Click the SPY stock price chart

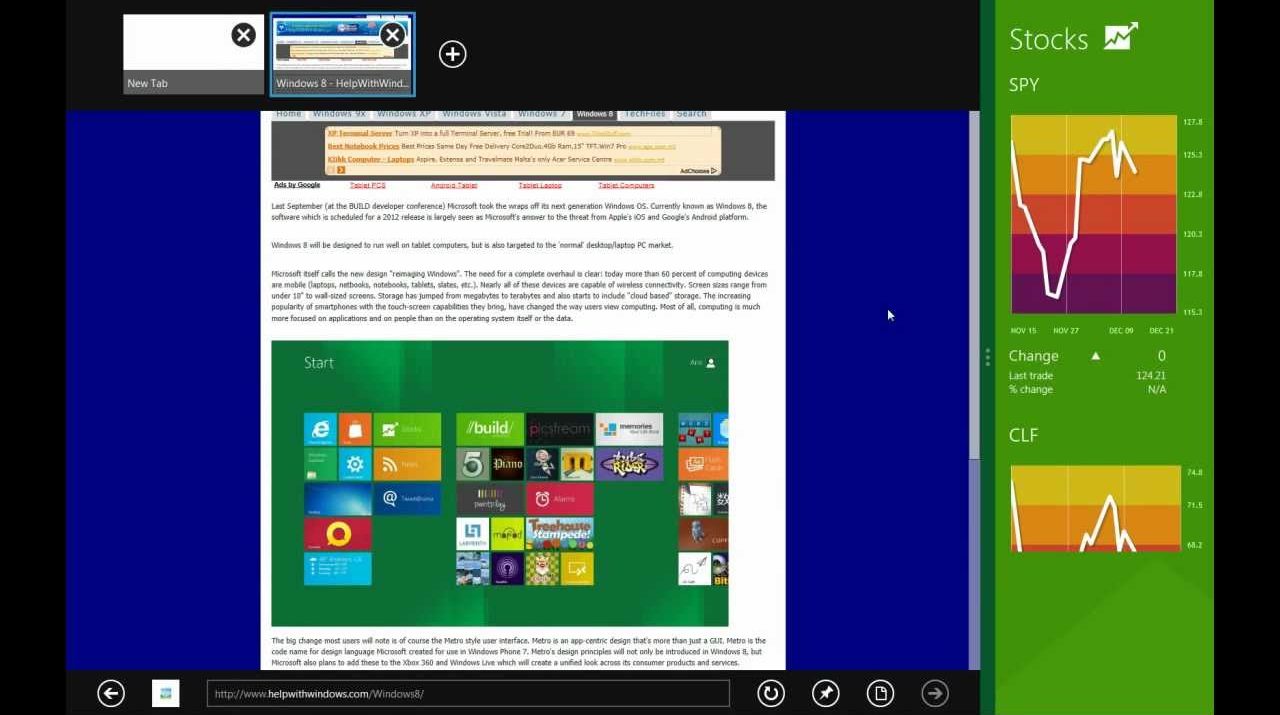[1093, 214]
